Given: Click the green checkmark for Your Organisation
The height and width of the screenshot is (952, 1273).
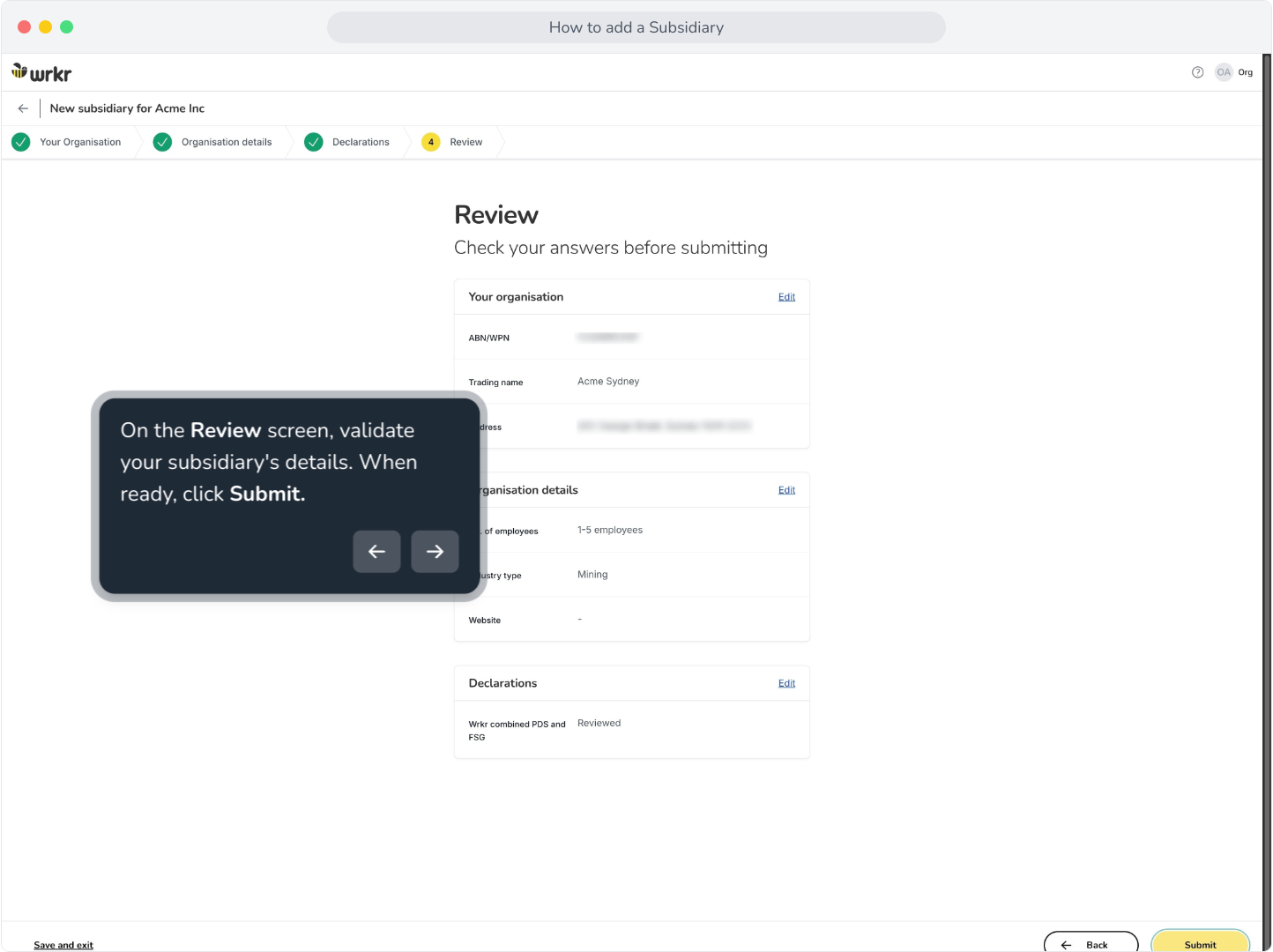Looking at the screenshot, I should click(x=21, y=142).
